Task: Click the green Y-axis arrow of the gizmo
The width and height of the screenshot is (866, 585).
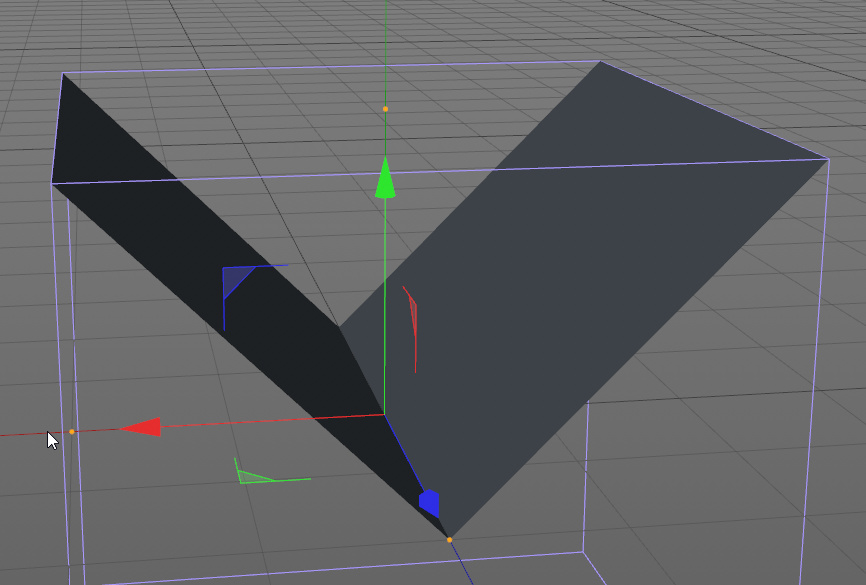Action: click(x=385, y=177)
